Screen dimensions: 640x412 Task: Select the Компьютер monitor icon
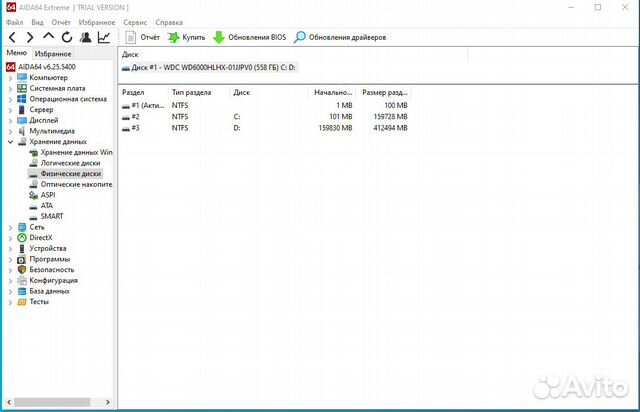click(x=22, y=77)
